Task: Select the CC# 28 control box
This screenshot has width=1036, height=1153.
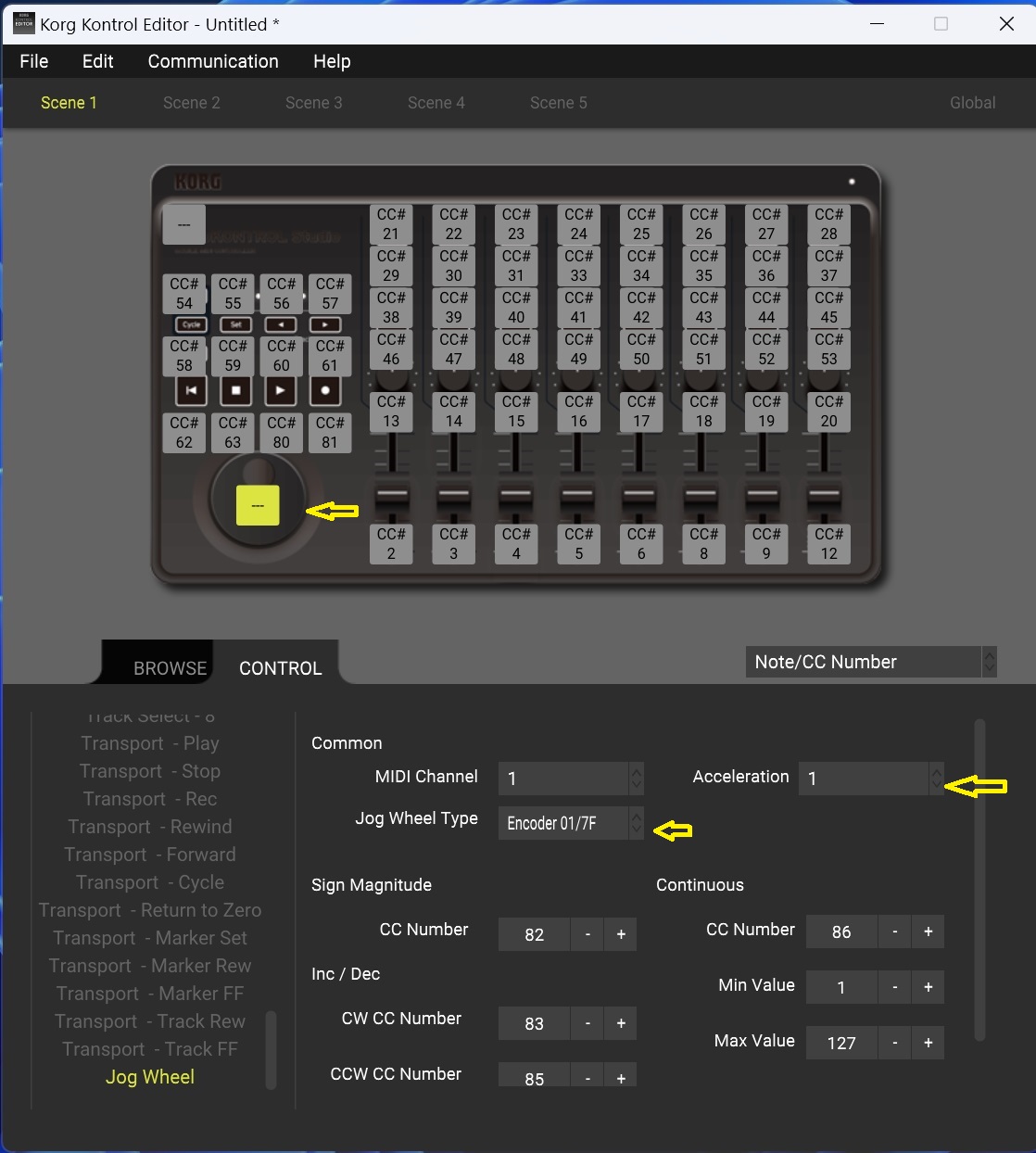Action: point(828,224)
